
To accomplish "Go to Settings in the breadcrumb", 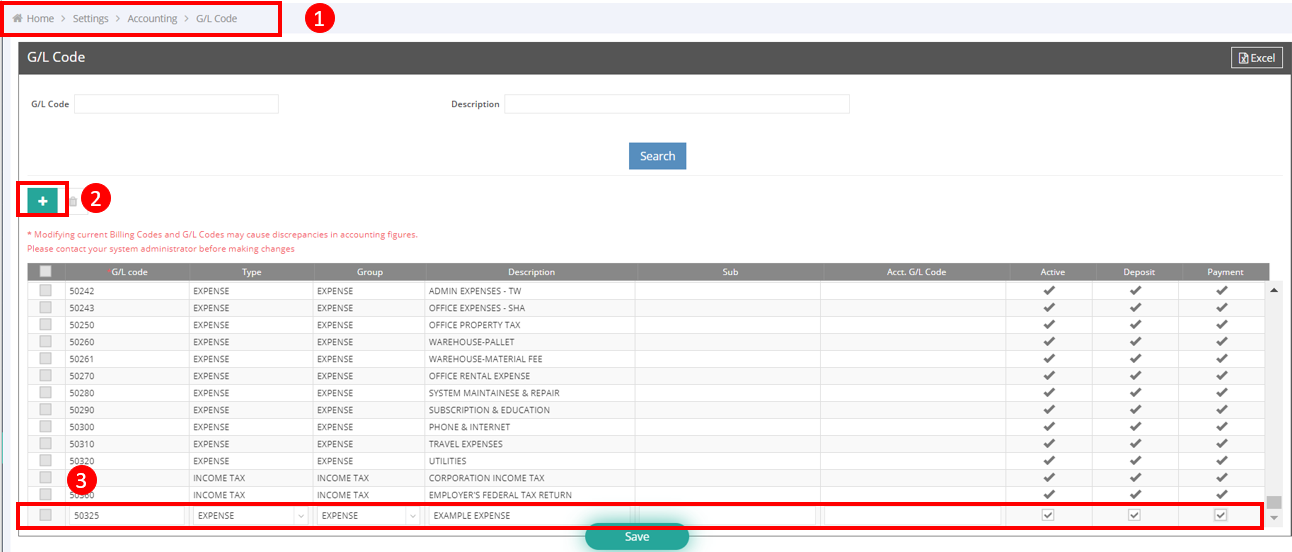I will tap(91, 19).
